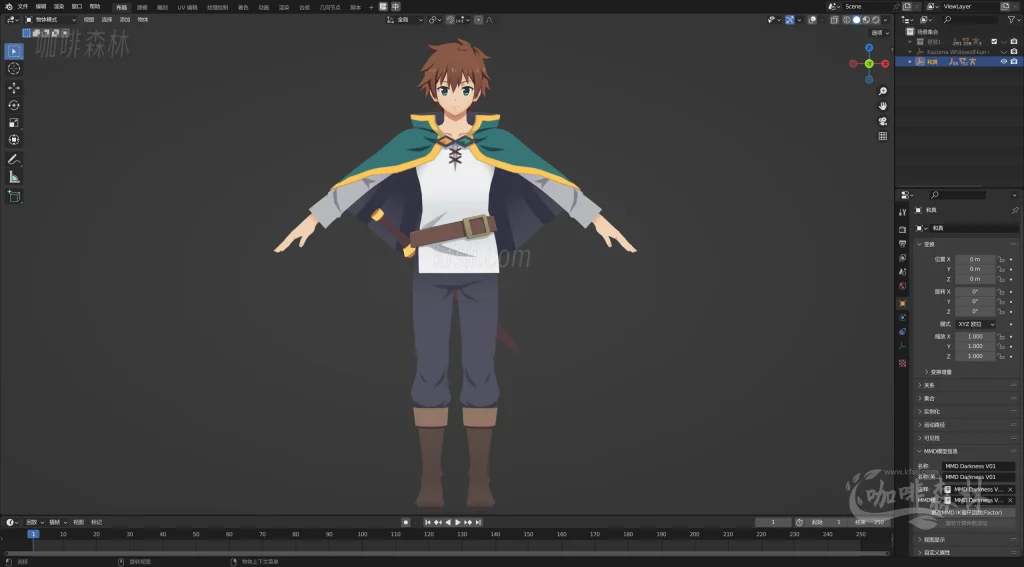
Task: Switch to the Geometry Nodes workspace tab
Action: pos(330,7)
